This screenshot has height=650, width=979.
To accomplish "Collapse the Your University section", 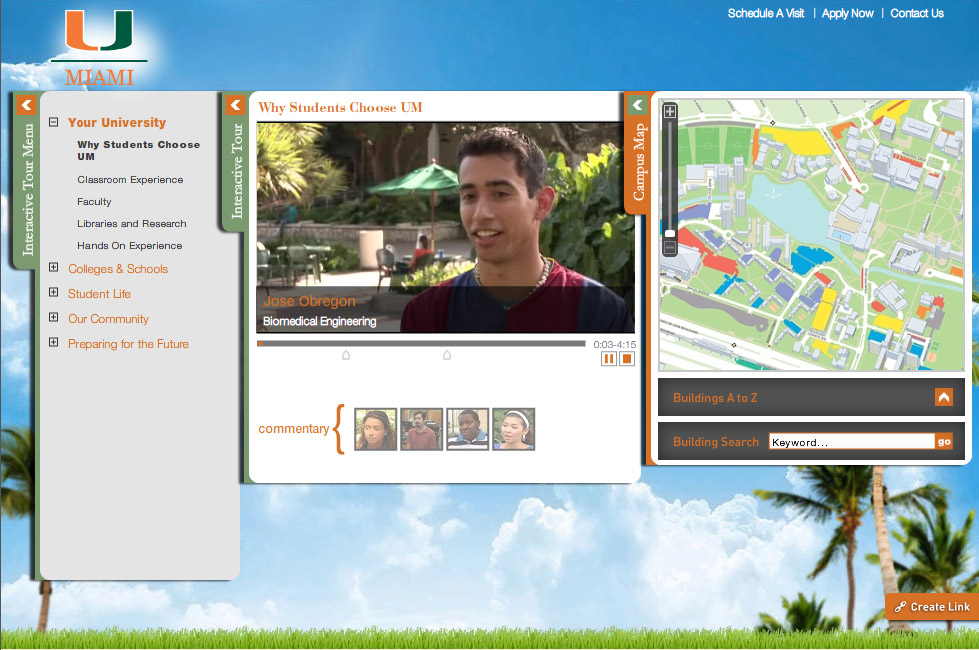I will (54, 122).
